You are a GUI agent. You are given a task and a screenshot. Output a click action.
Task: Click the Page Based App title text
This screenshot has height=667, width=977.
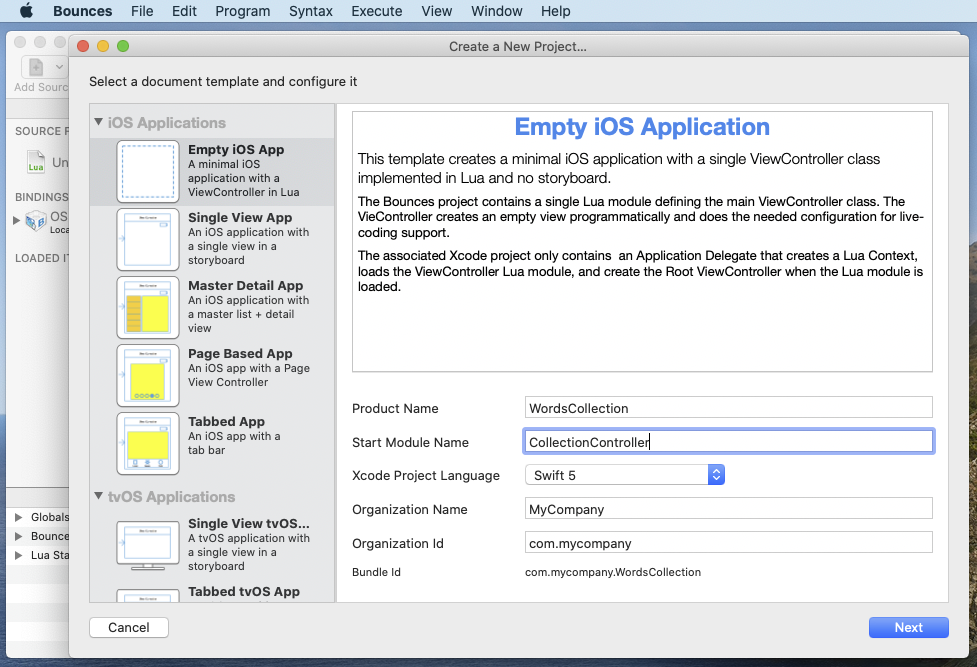tap(240, 353)
